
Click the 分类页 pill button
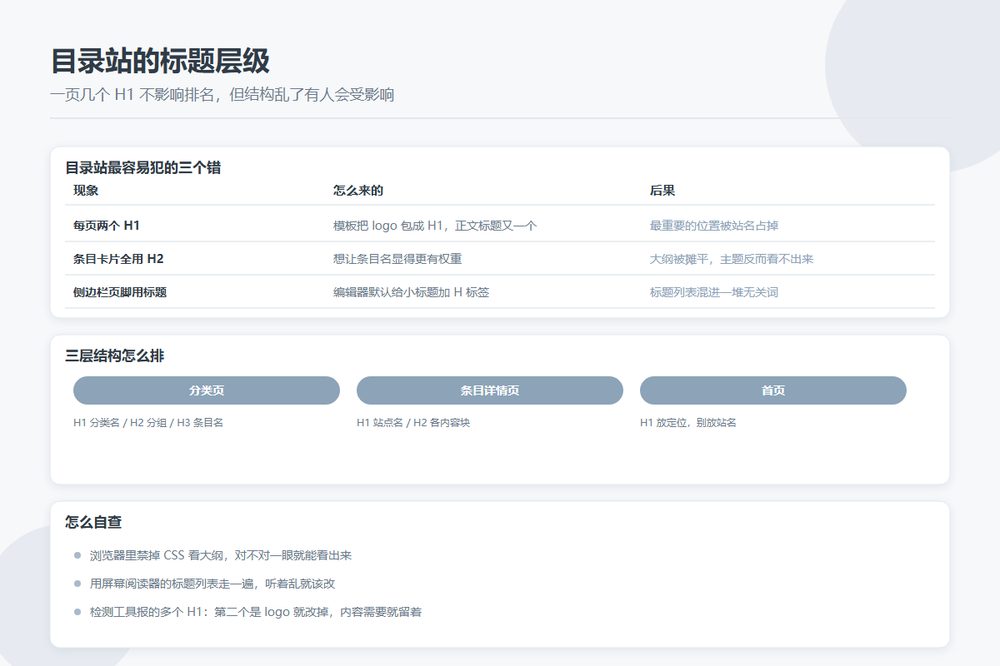(206, 390)
